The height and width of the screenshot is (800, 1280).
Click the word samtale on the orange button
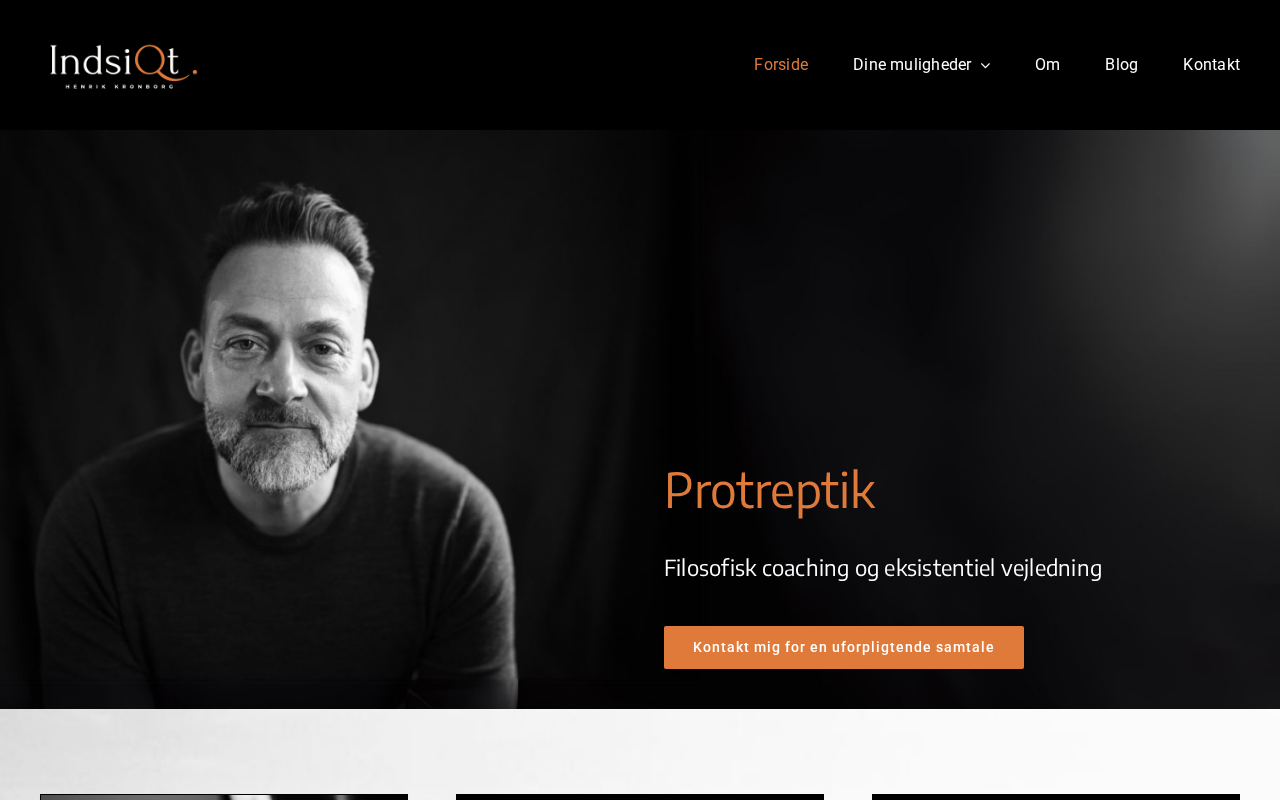point(963,647)
